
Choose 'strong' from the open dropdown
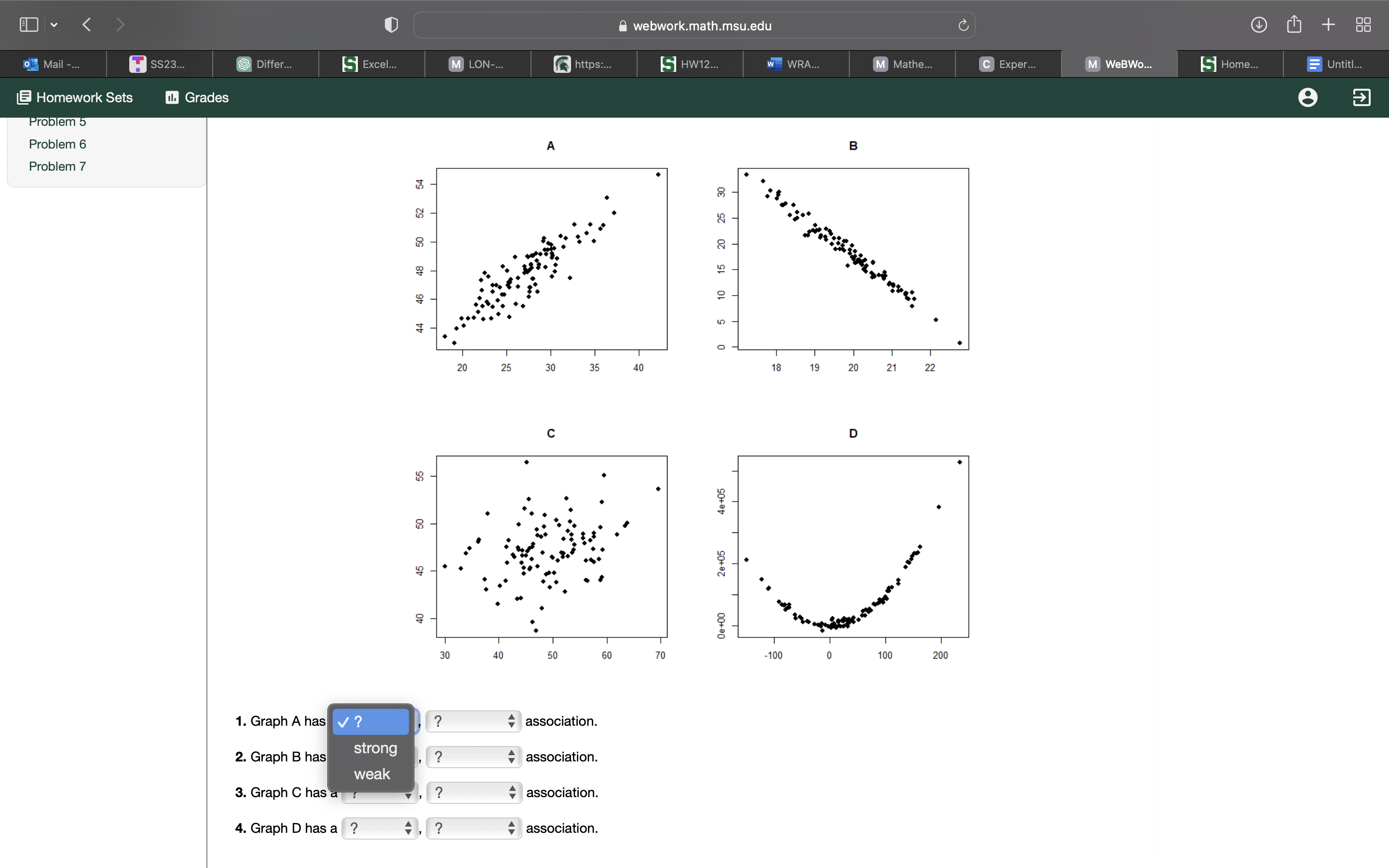click(375, 748)
